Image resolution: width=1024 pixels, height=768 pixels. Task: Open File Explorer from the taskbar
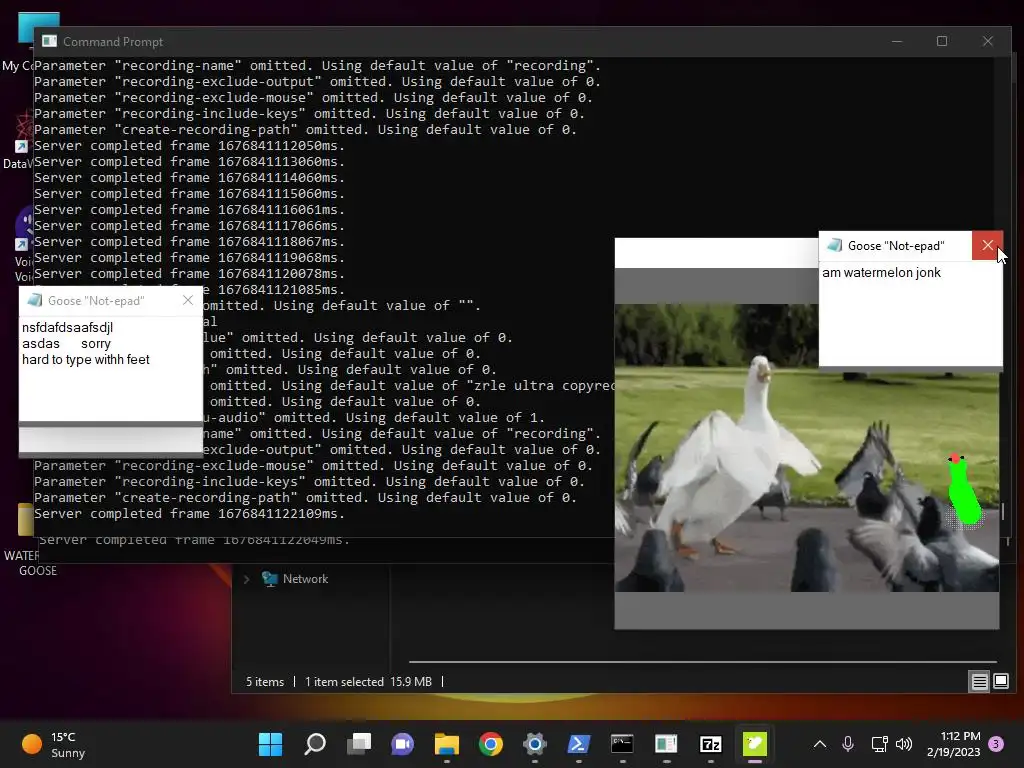coord(447,744)
